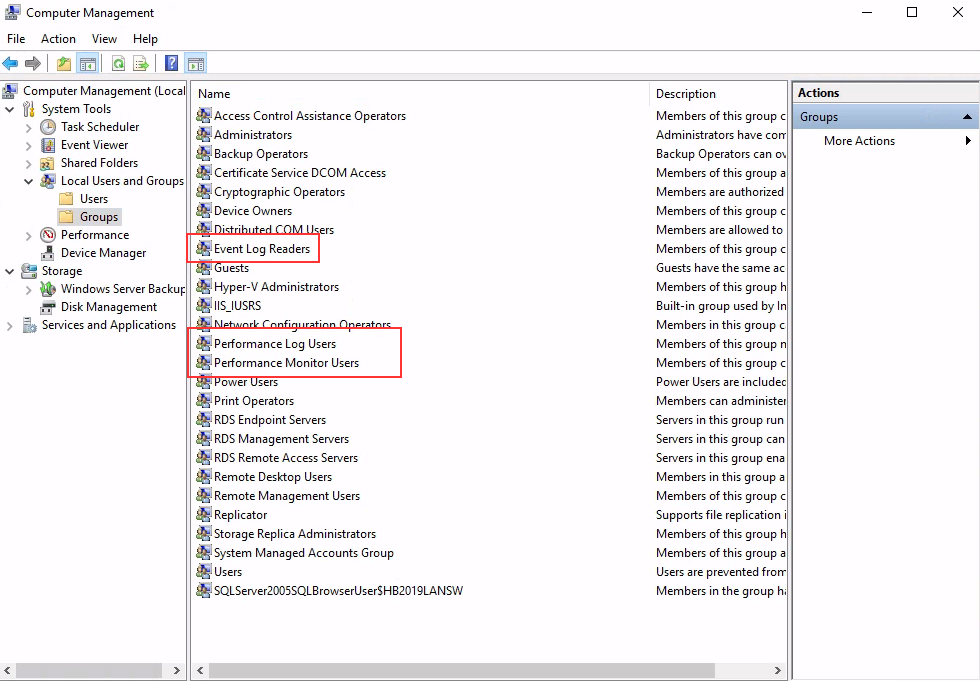Viewport: 980px width, 681px height.
Task: Refresh the list with the toolbar Refresh icon
Action: click(118, 63)
